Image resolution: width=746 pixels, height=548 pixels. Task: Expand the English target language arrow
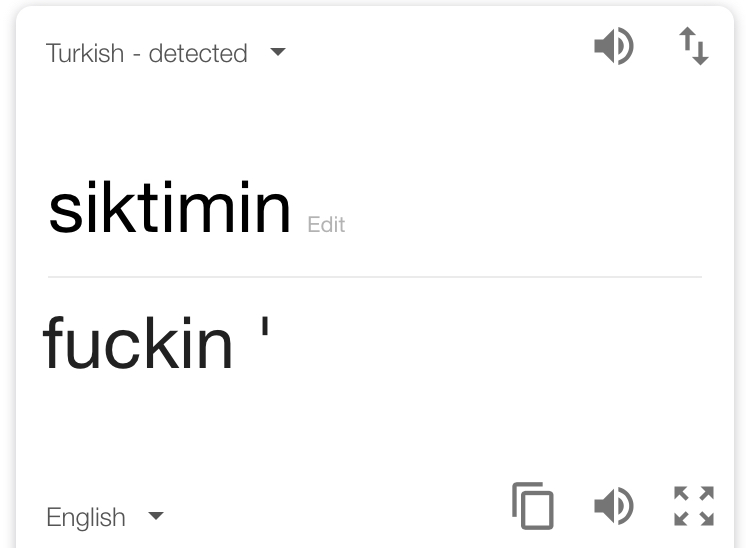pyautogui.click(x=156, y=516)
